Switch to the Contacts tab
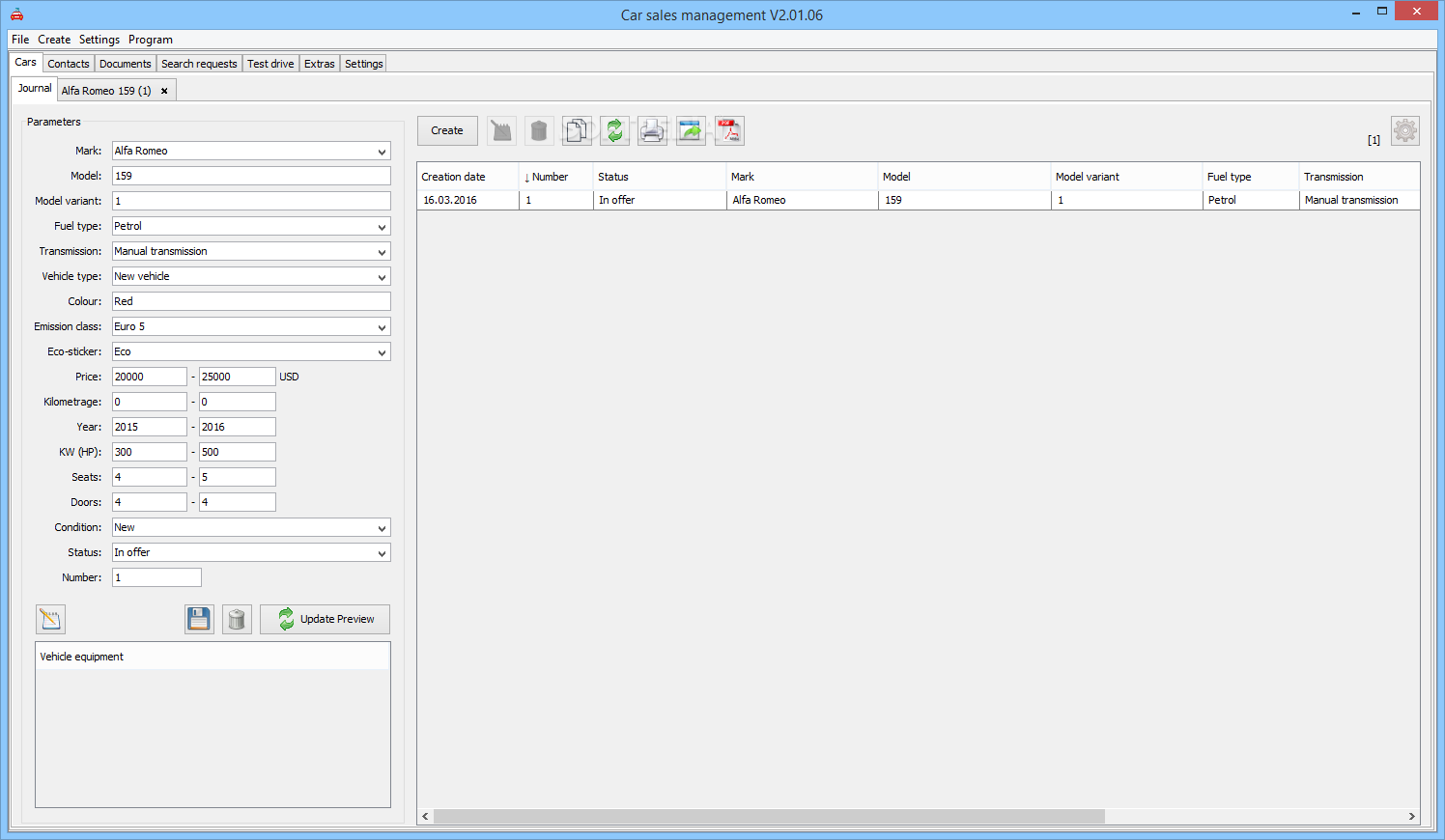The height and width of the screenshot is (840, 1445). coord(69,64)
